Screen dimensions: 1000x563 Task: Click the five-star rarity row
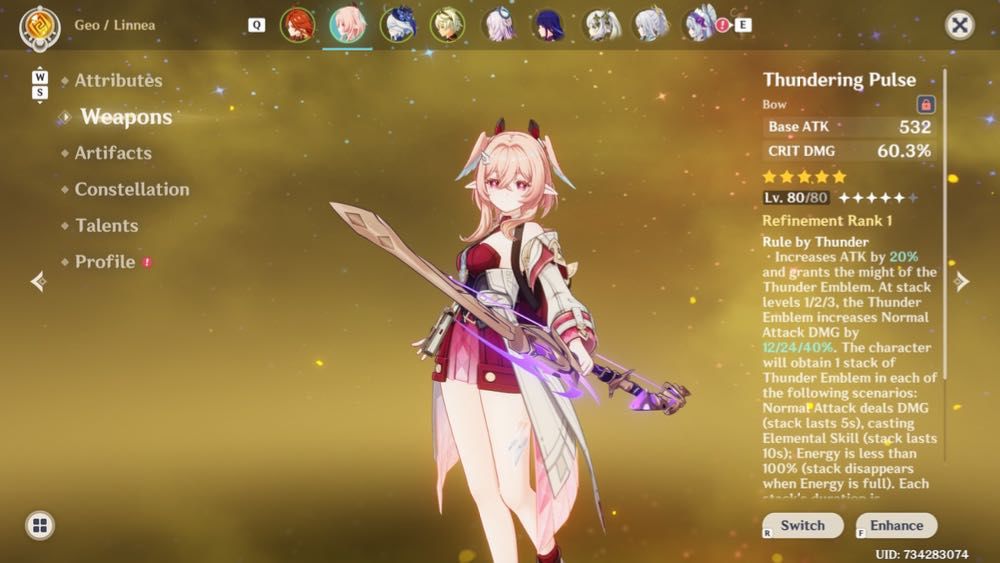[x=804, y=177]
